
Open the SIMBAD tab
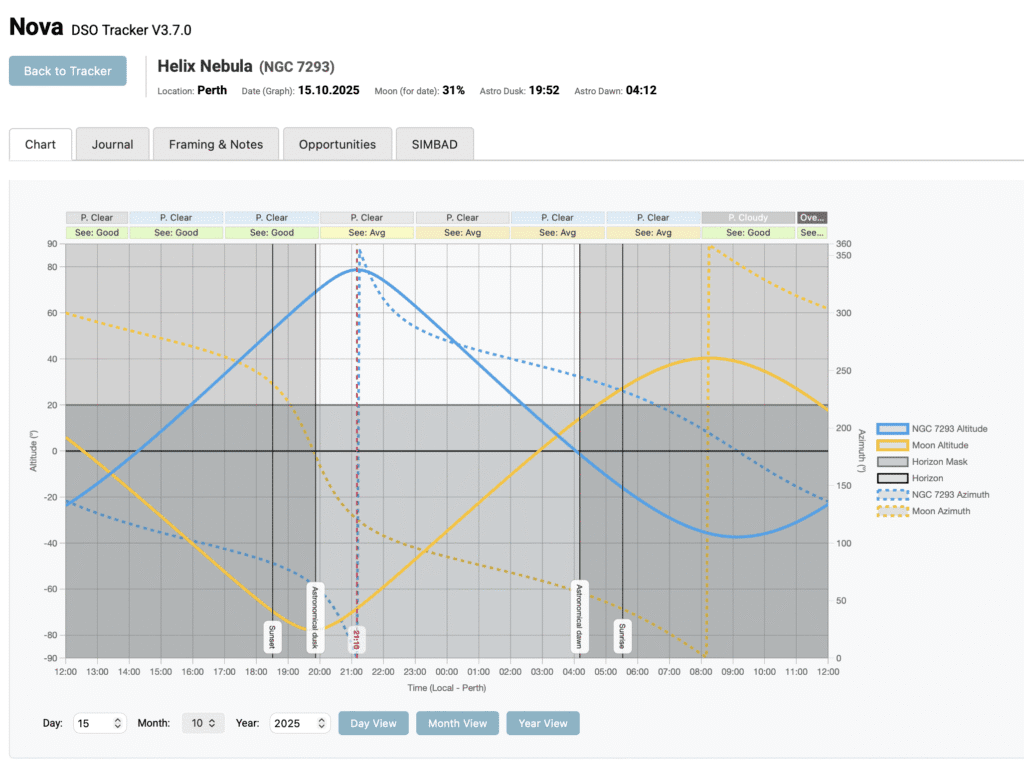(434, 144)
